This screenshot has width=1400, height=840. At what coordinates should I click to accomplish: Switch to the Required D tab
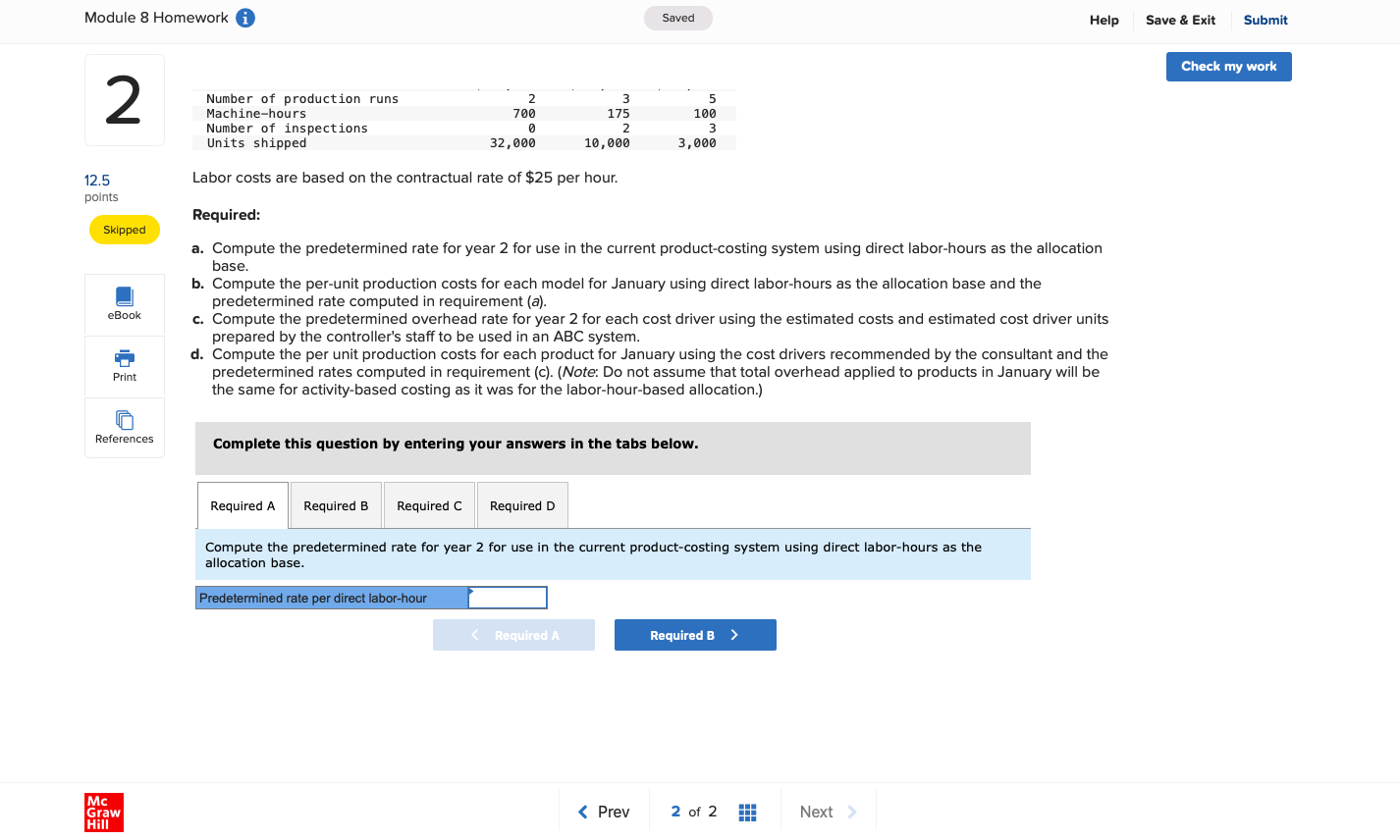tap(521, 504)
